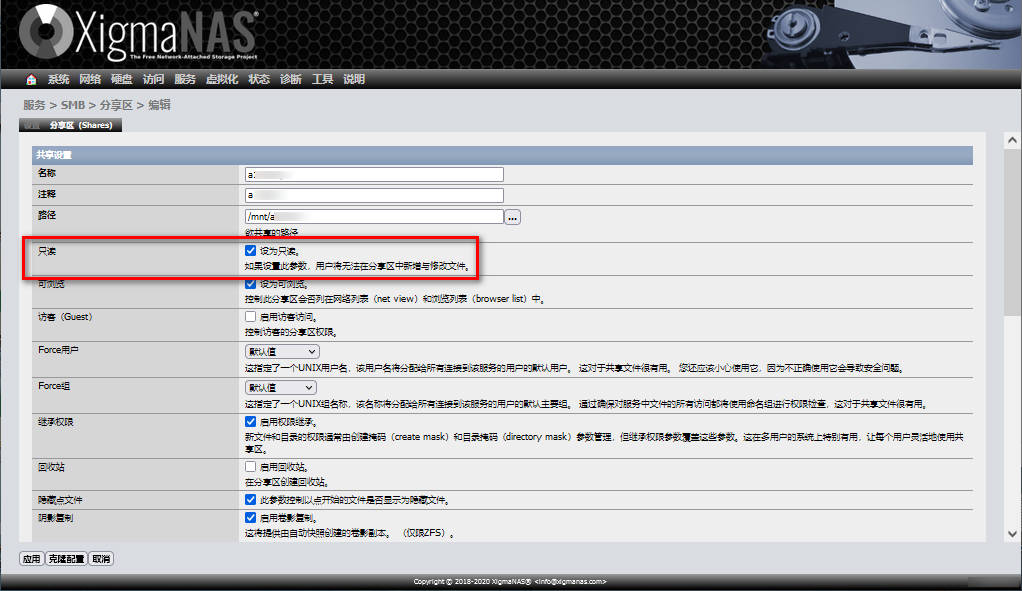The image size is (1022, 591).
Task: Click the 应用 apply button
Action: [31, 558]
